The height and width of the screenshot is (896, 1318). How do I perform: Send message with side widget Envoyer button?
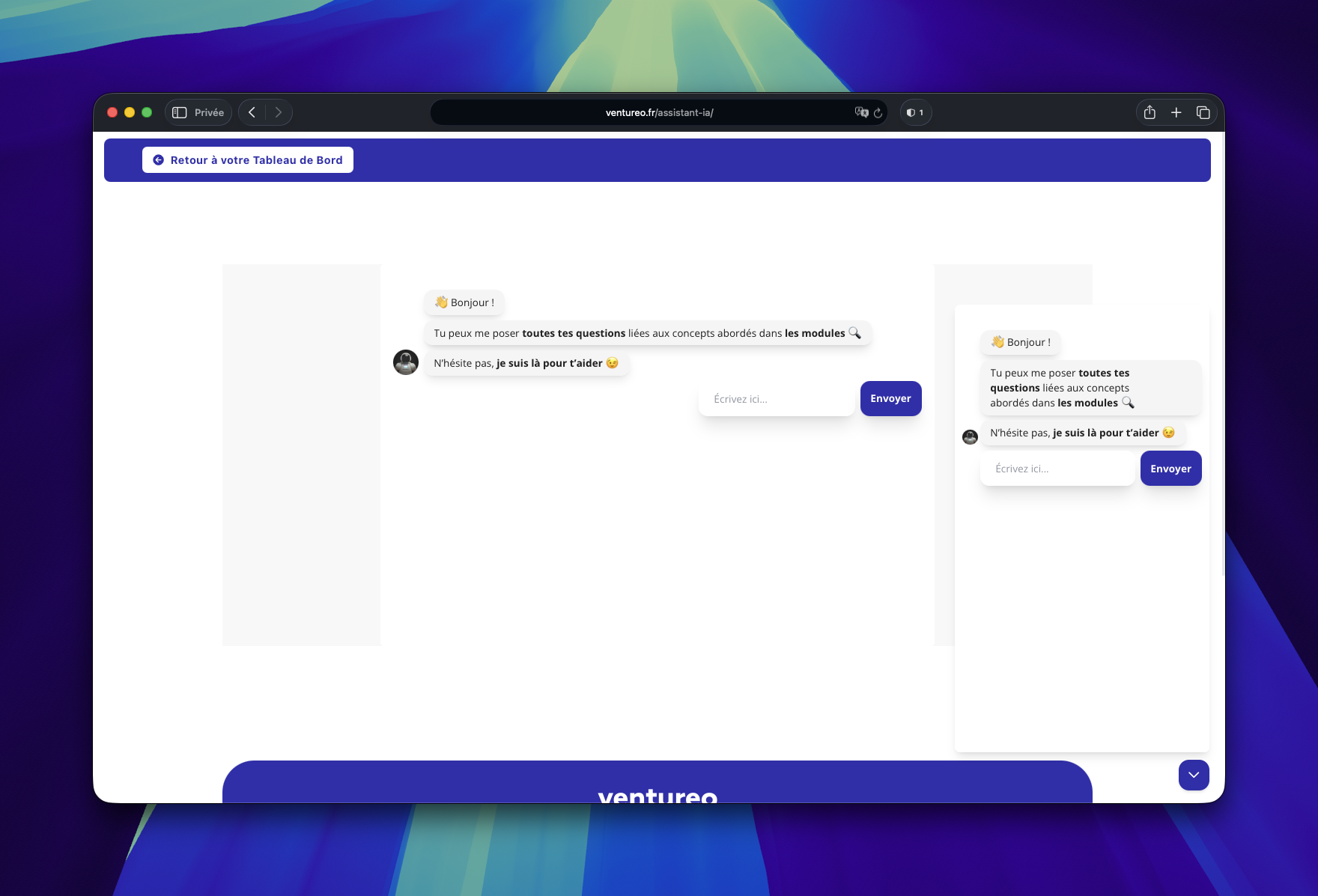[x=1171, y=468]
